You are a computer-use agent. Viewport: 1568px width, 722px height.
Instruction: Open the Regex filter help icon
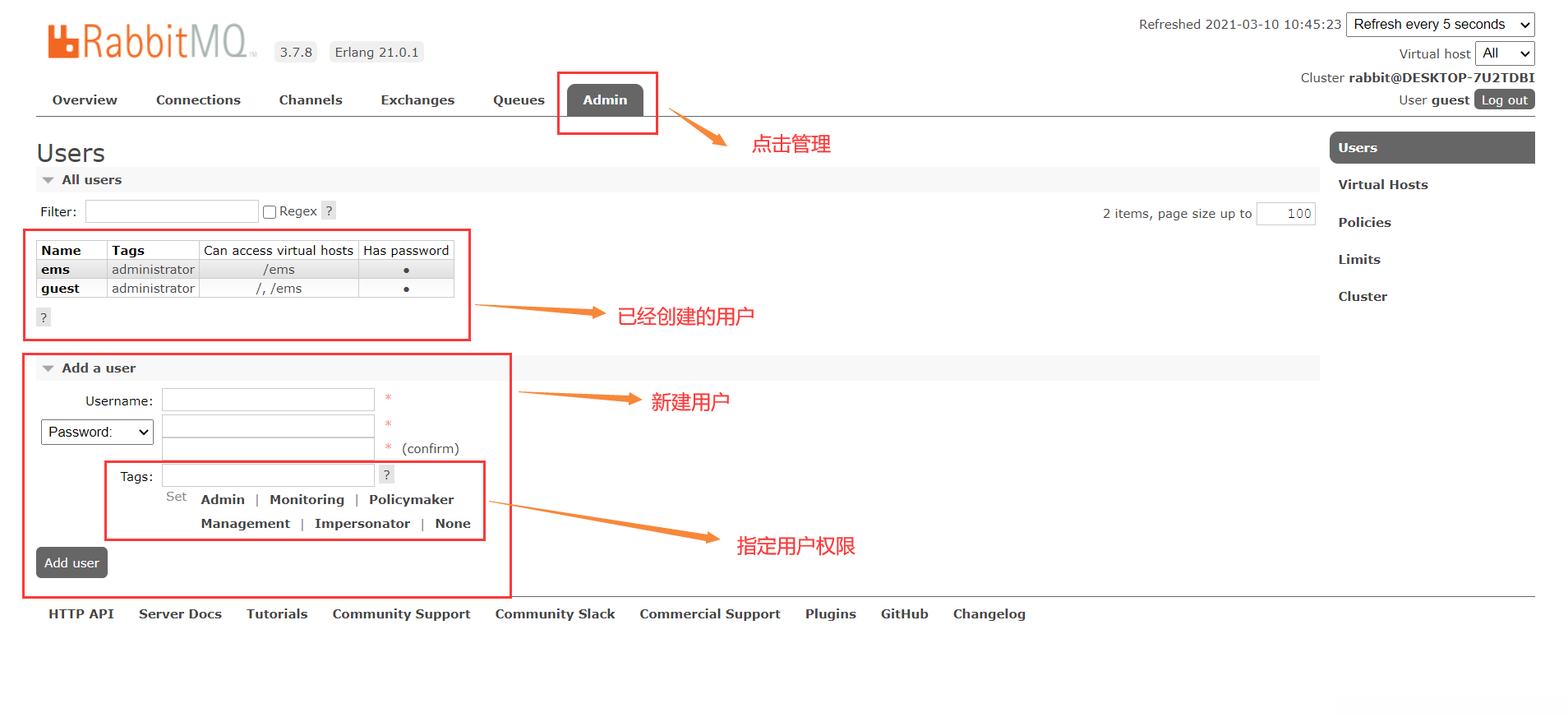point(329,211)
